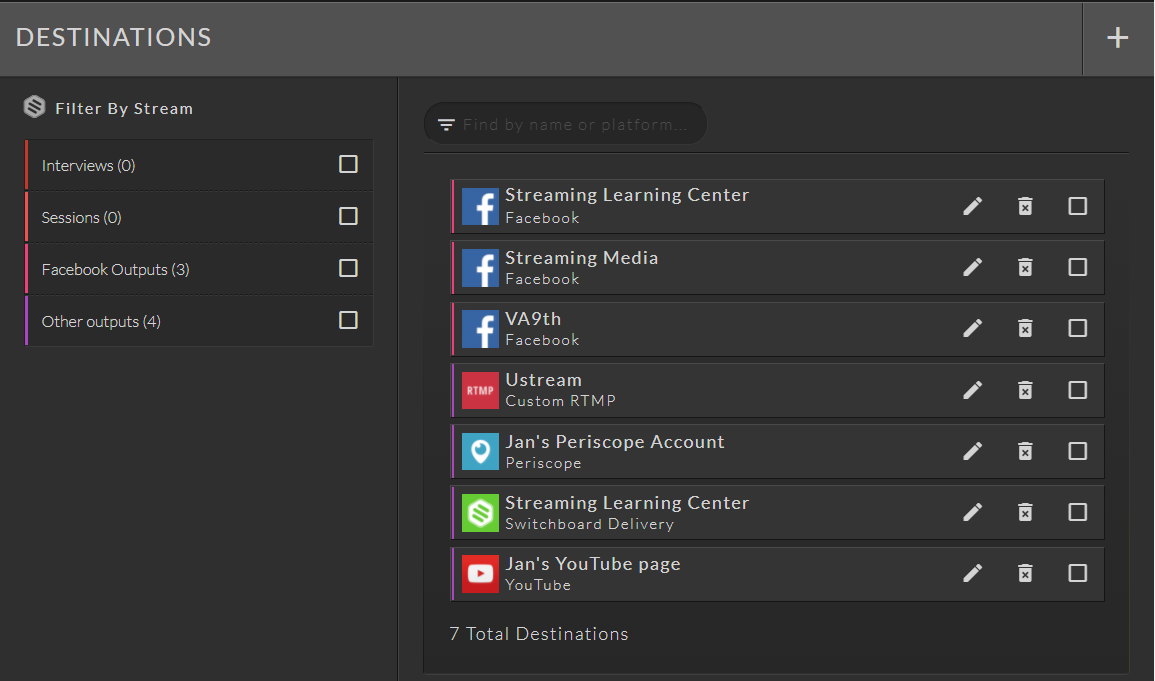
Task: Edit Streaming Learning Center Switchboard Delivery destination
Action: click(x=972, y=512)
